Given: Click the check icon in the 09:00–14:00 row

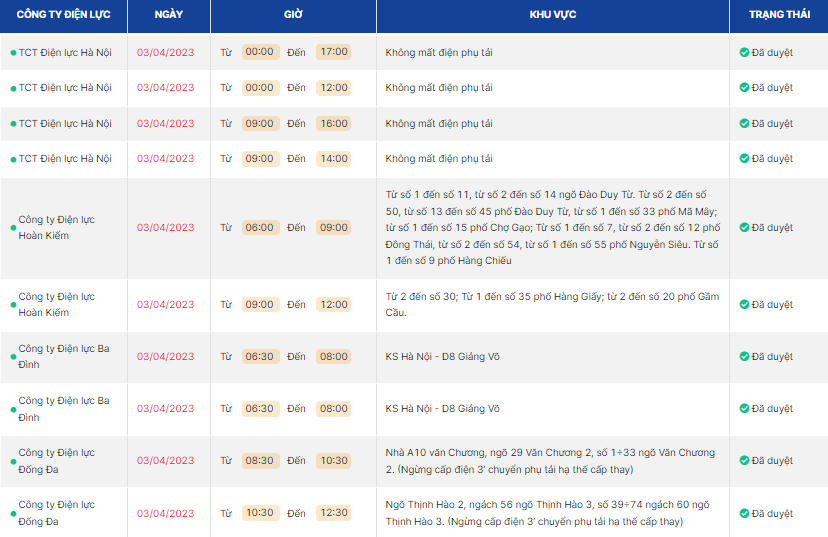Looking at the screenshot, I should tap(744, 158).
